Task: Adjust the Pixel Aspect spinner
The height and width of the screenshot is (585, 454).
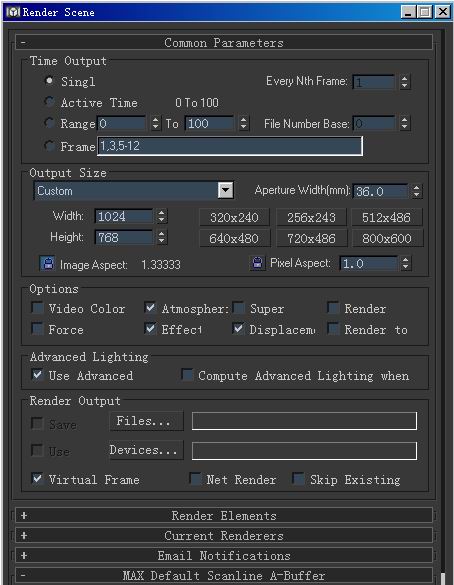Action: [x=406, y=263]
